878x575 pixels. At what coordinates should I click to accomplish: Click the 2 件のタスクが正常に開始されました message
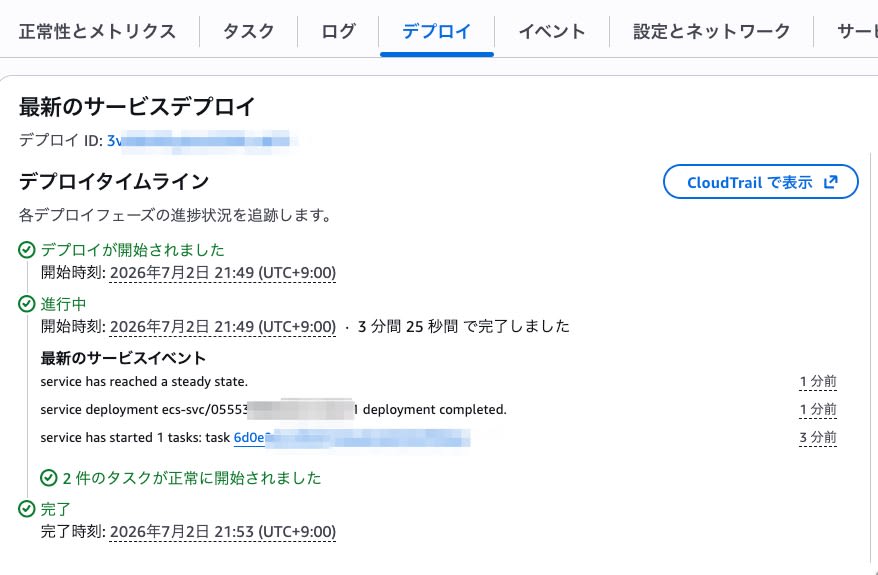tap(192, 478)
